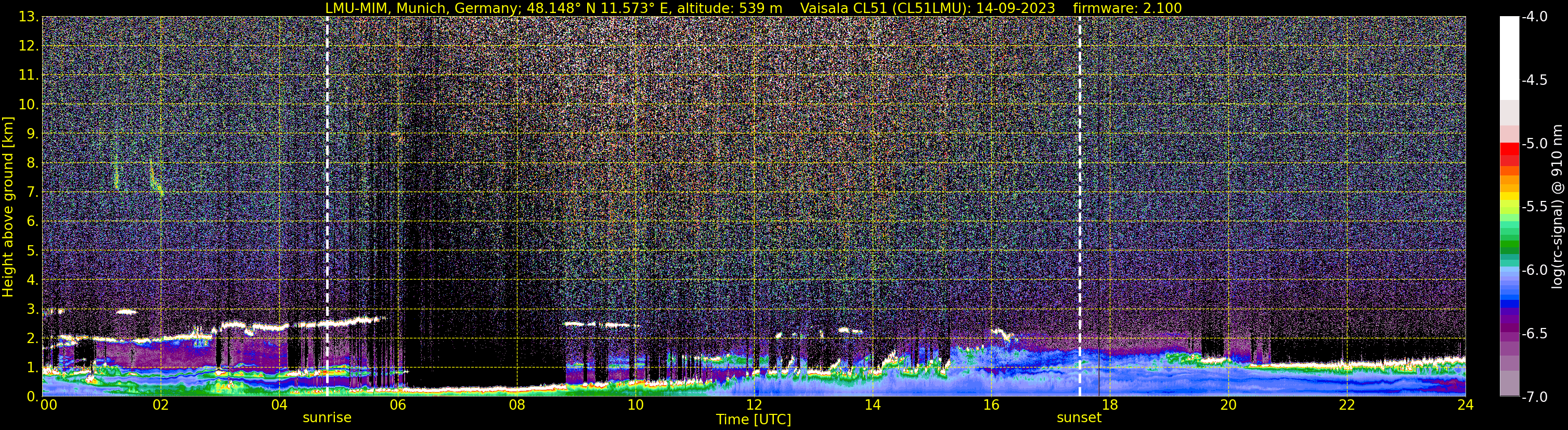Image resolution: width=1568 pixels, height=430 pixels.
Task: Click the '08' time axis tick label
Action: tap(516, 405)
